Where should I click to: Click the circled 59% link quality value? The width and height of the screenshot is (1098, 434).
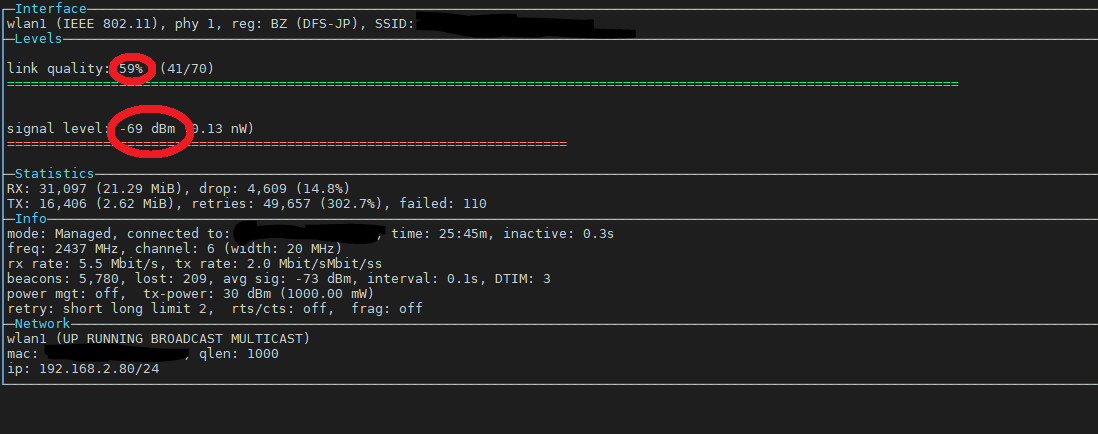click(131, 69)
